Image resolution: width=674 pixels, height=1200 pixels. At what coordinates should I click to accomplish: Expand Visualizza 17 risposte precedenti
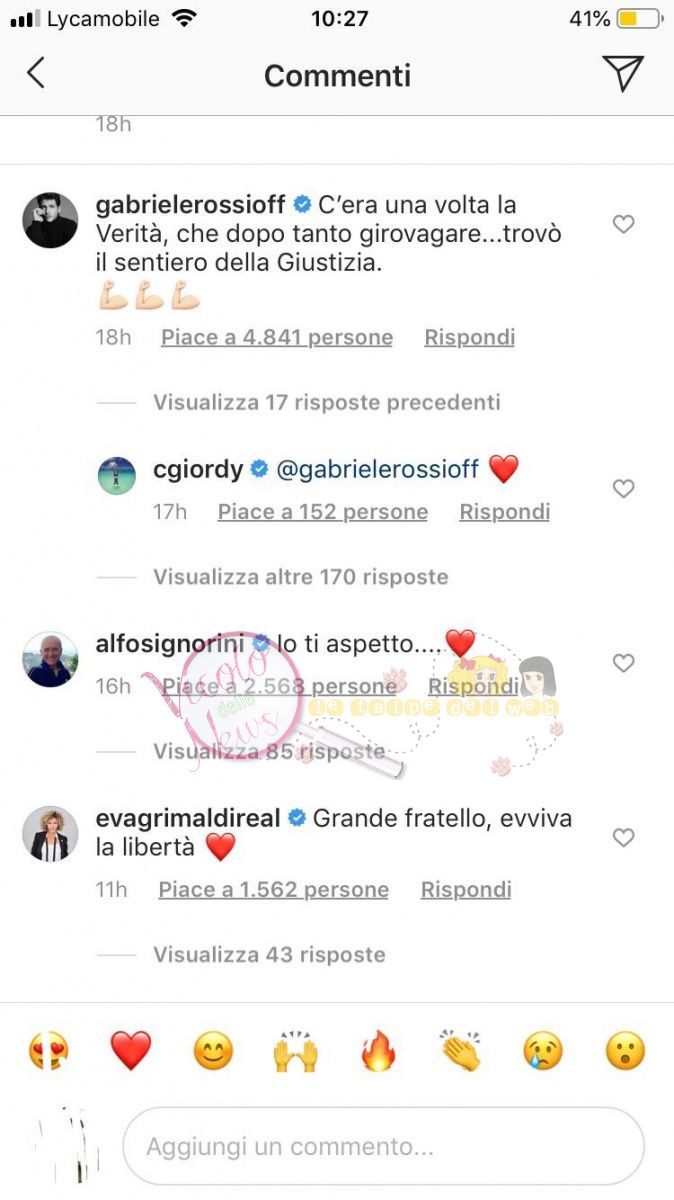(x=327, y=402)
